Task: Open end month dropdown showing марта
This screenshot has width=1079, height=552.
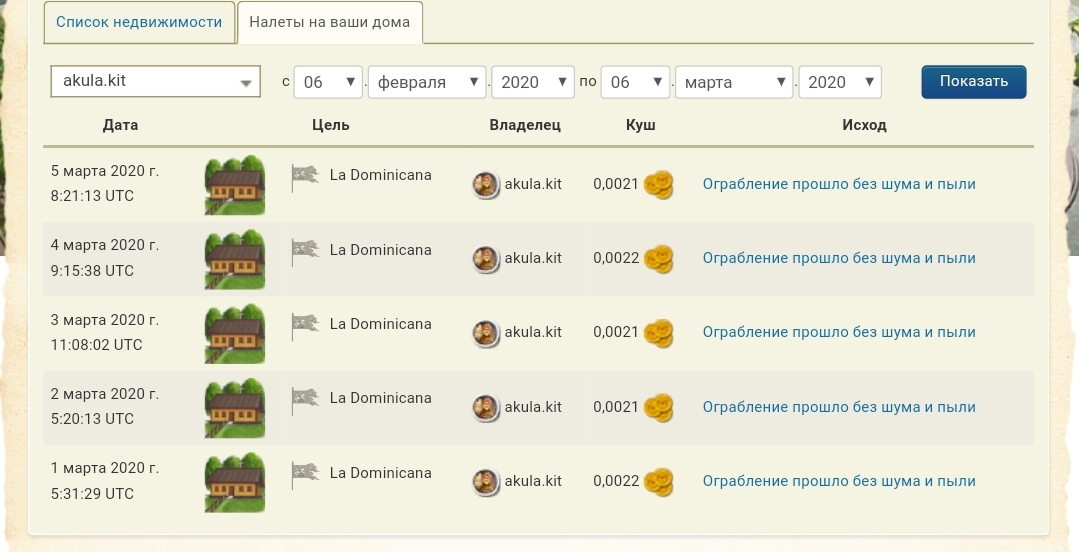Action: [x=734, y=82]
